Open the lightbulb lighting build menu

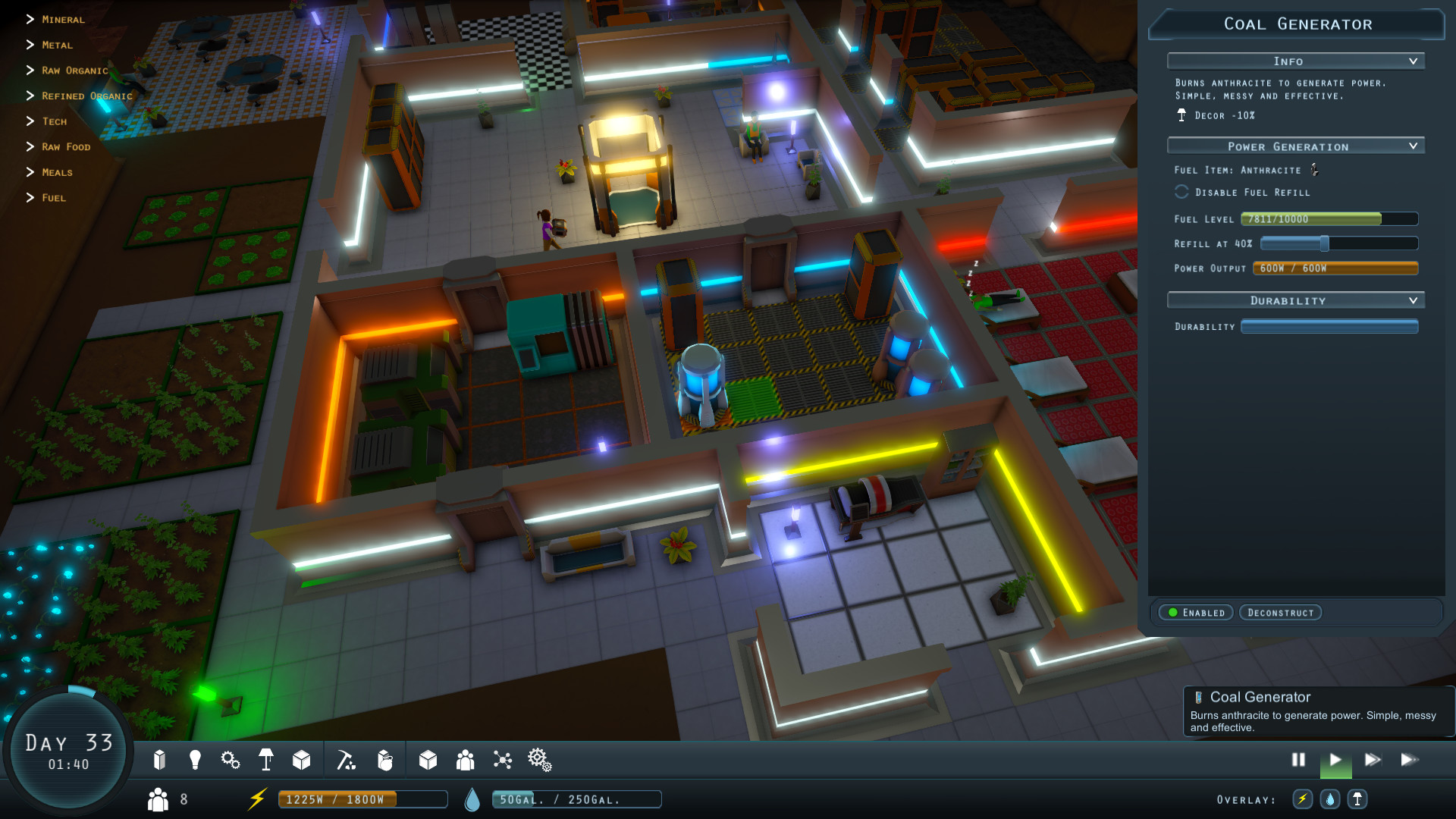click(x=195, y=760)
